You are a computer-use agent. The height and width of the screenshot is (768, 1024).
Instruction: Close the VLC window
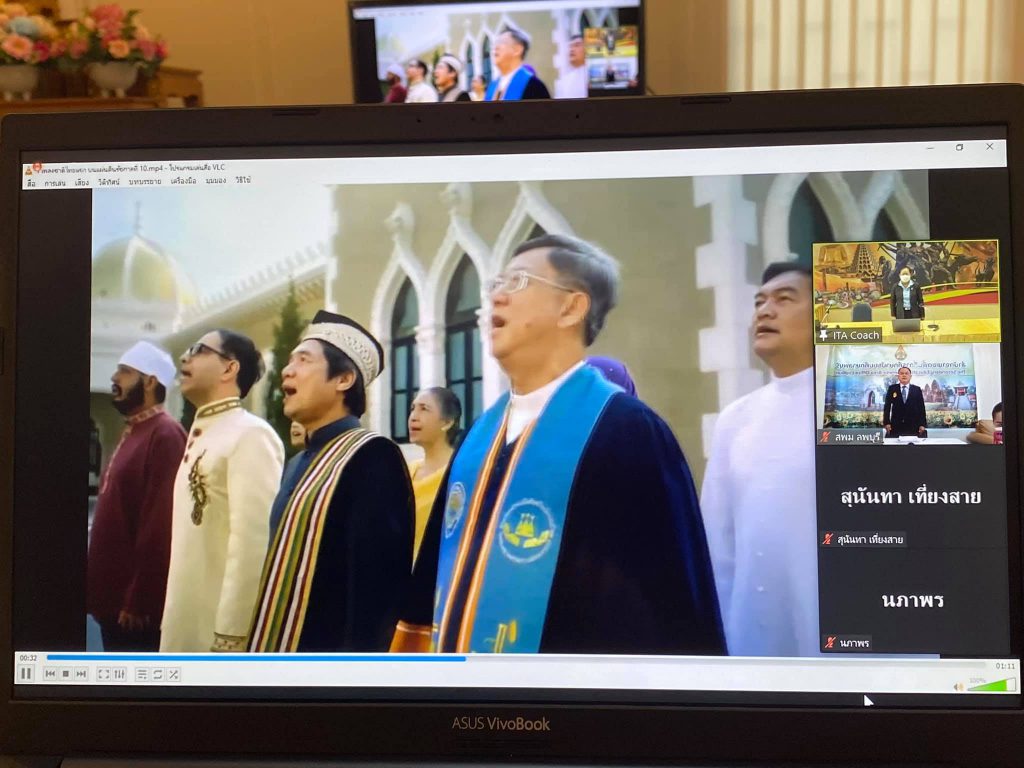coord(990,147)
